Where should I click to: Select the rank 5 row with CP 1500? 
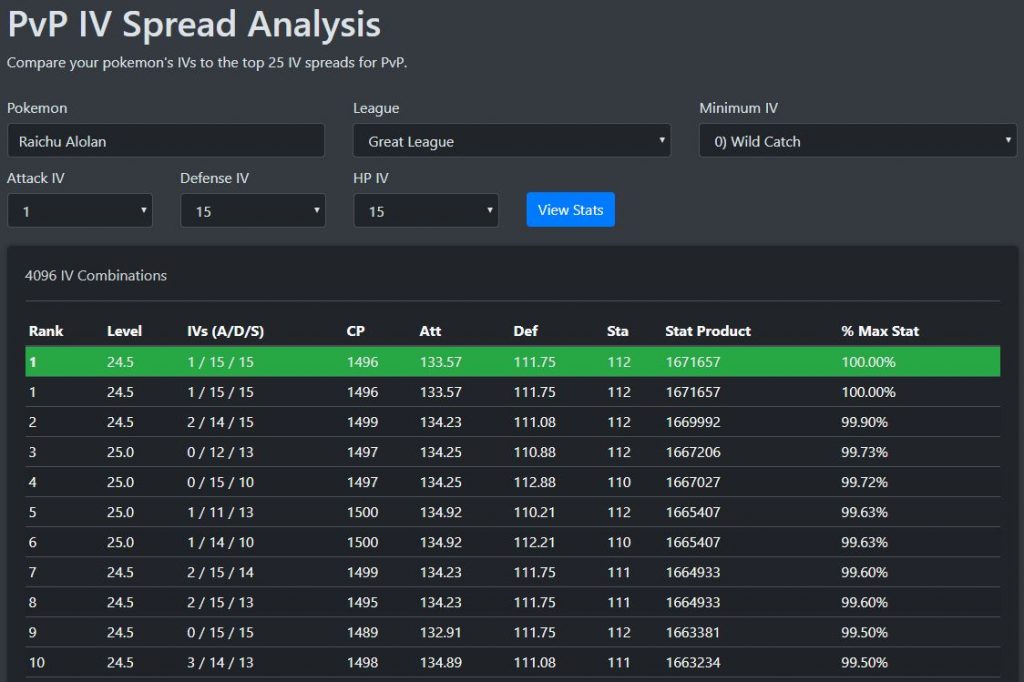coord(512,512)
